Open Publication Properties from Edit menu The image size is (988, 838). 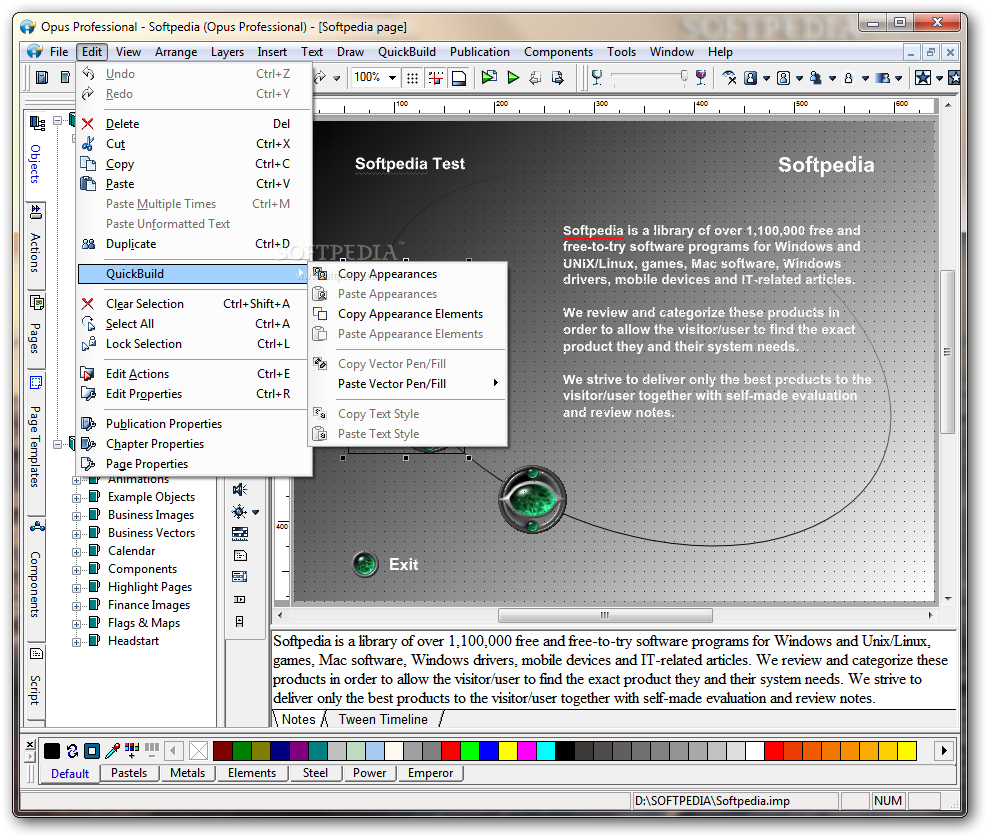(x=195, y=424)
